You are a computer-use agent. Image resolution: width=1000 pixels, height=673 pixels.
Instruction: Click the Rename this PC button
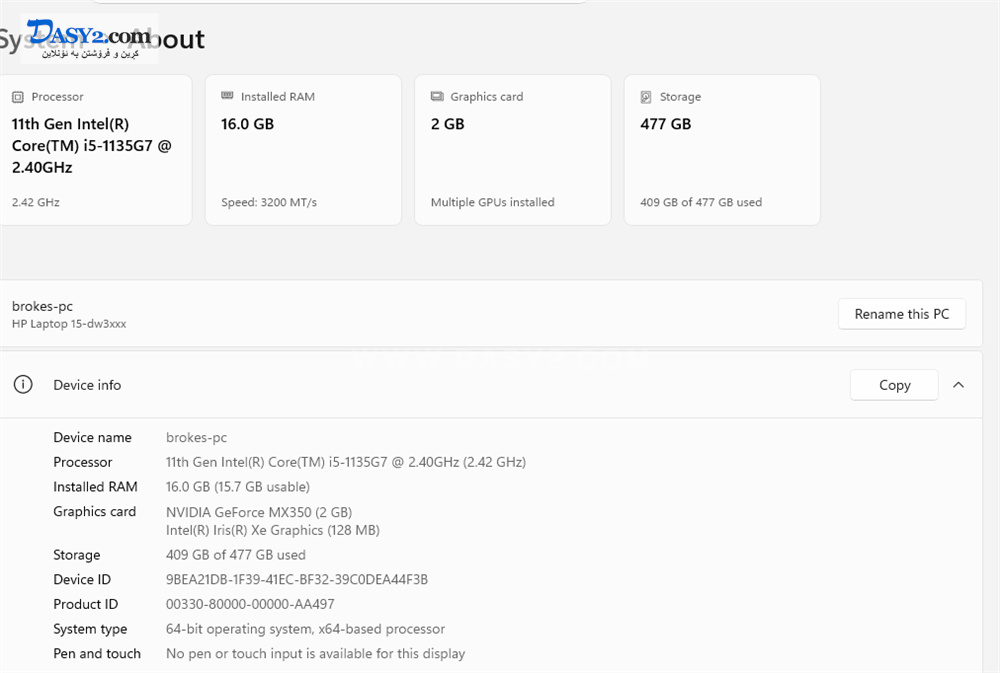tap(902, 314)
